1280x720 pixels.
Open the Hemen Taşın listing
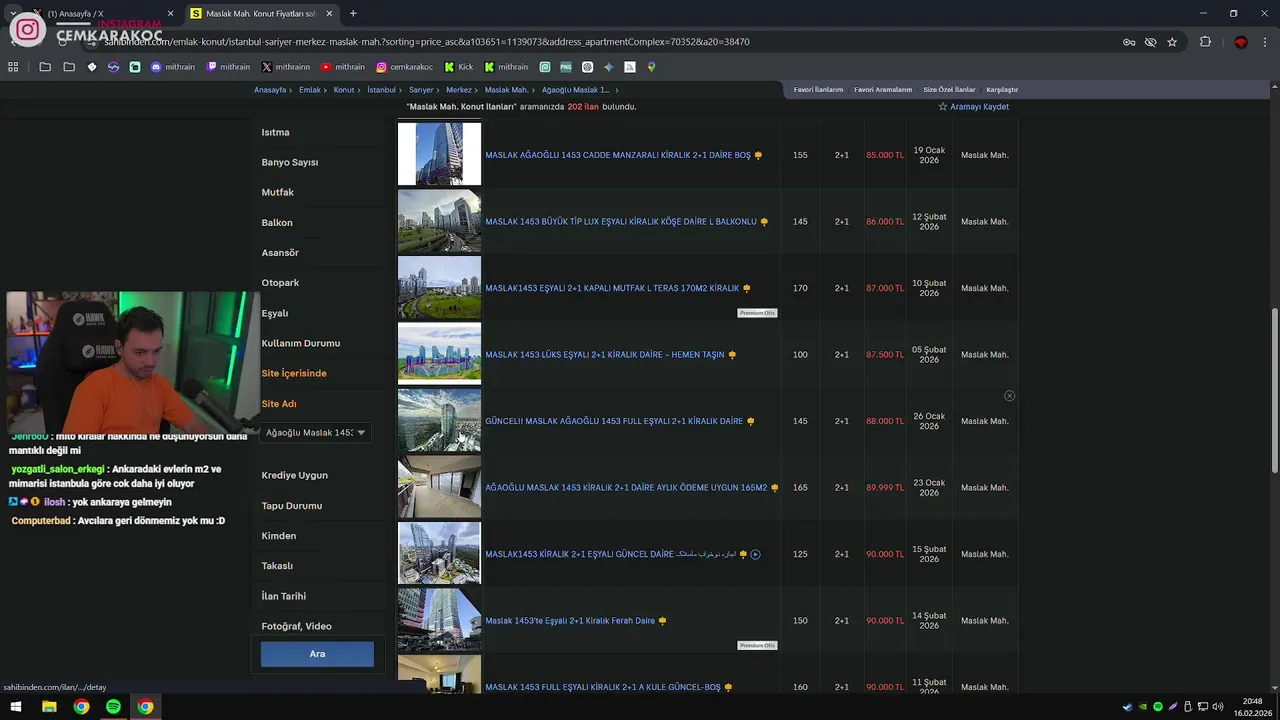tap(605, 355)
